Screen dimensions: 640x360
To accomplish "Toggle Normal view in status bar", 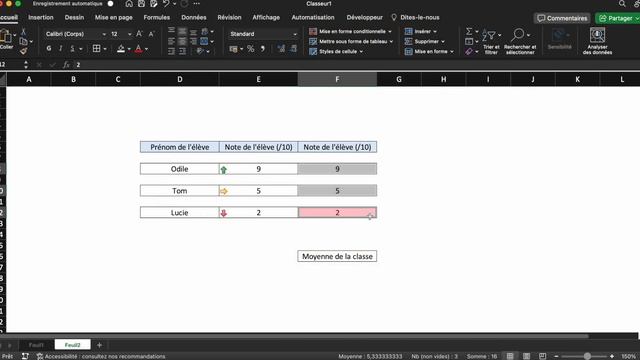I will (x=510, y=356).
